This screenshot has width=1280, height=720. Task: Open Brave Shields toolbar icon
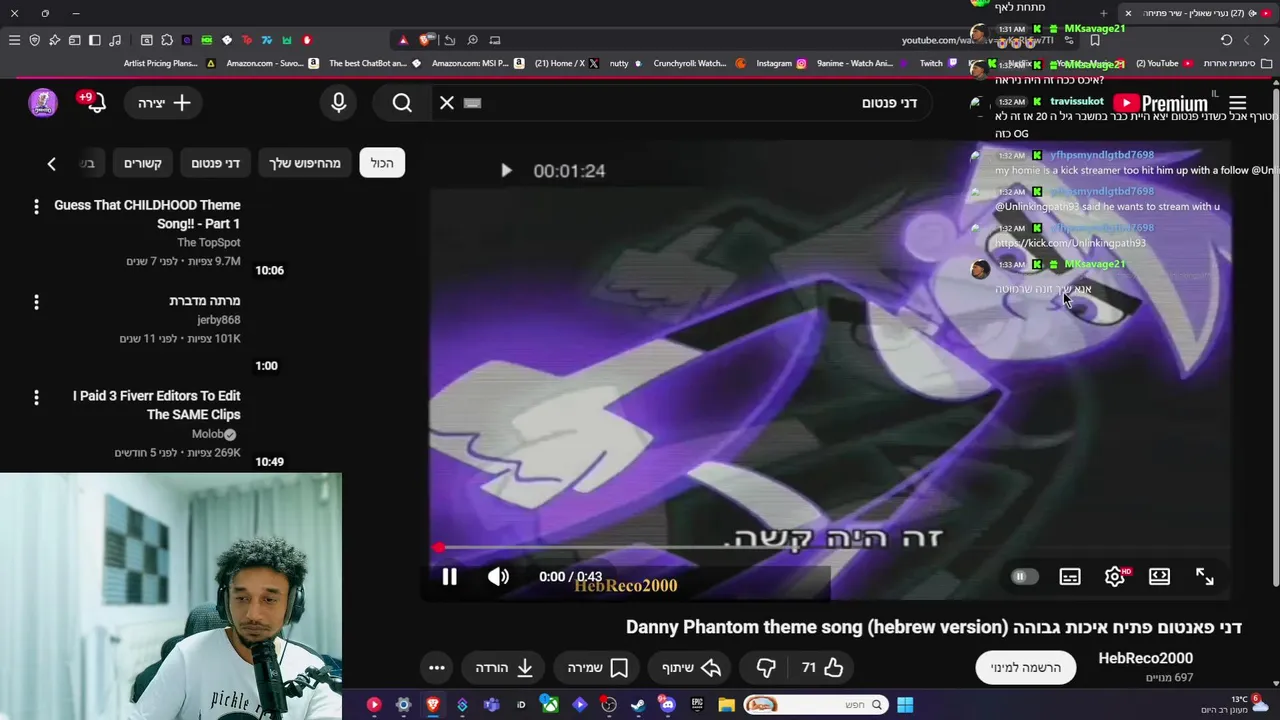point(34,40)
